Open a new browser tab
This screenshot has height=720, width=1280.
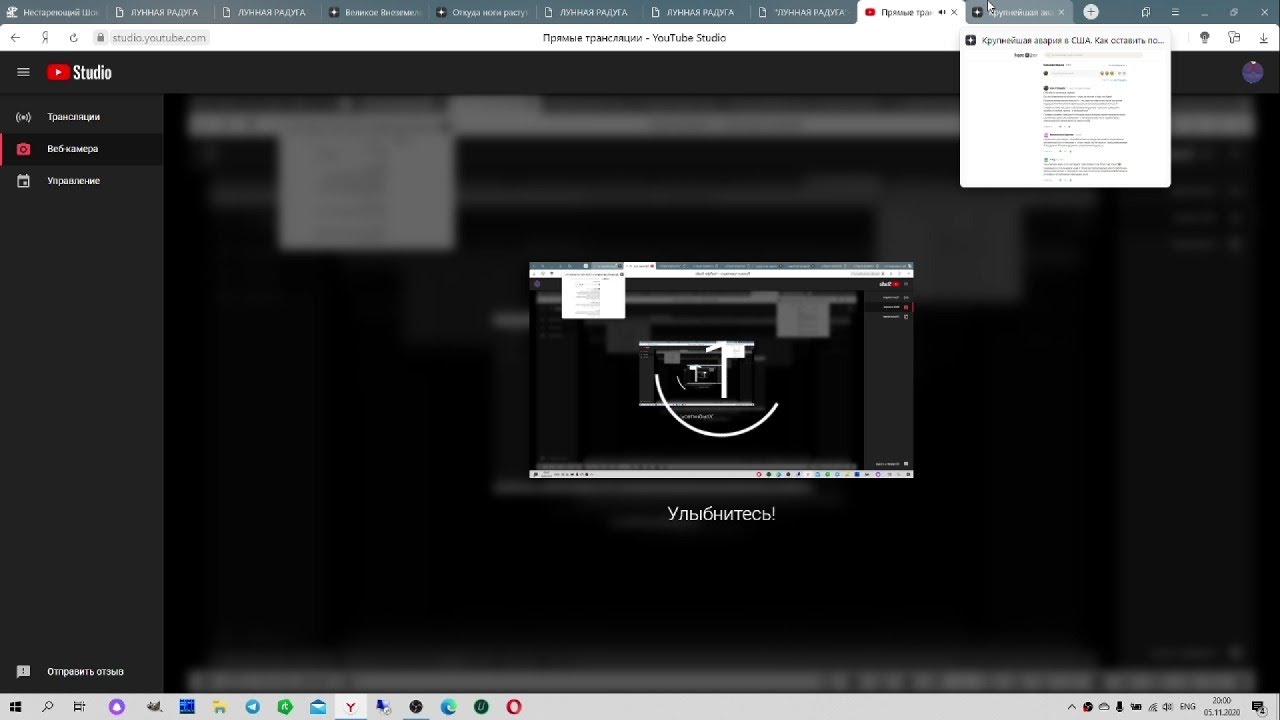click(1091, 12)
